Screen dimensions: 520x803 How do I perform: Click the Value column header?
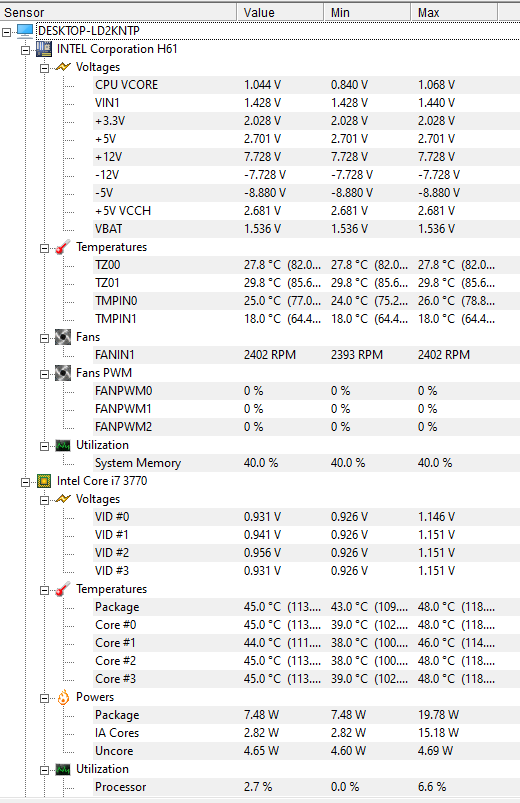[x=280, y=12]
